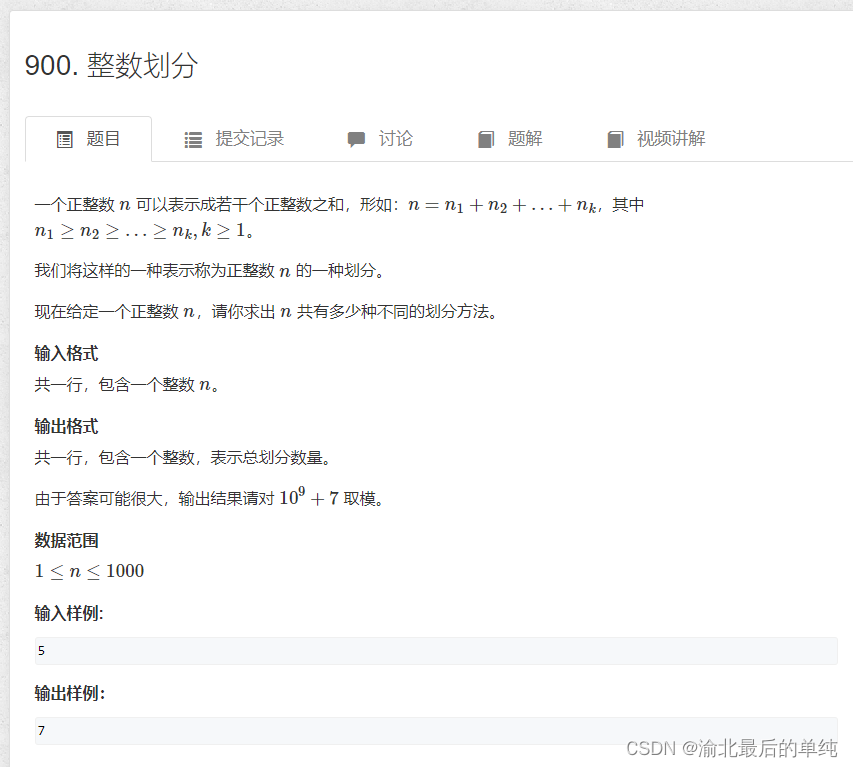
Task: Click the 输出格式 heading
Action: click(x=66, y=426)
